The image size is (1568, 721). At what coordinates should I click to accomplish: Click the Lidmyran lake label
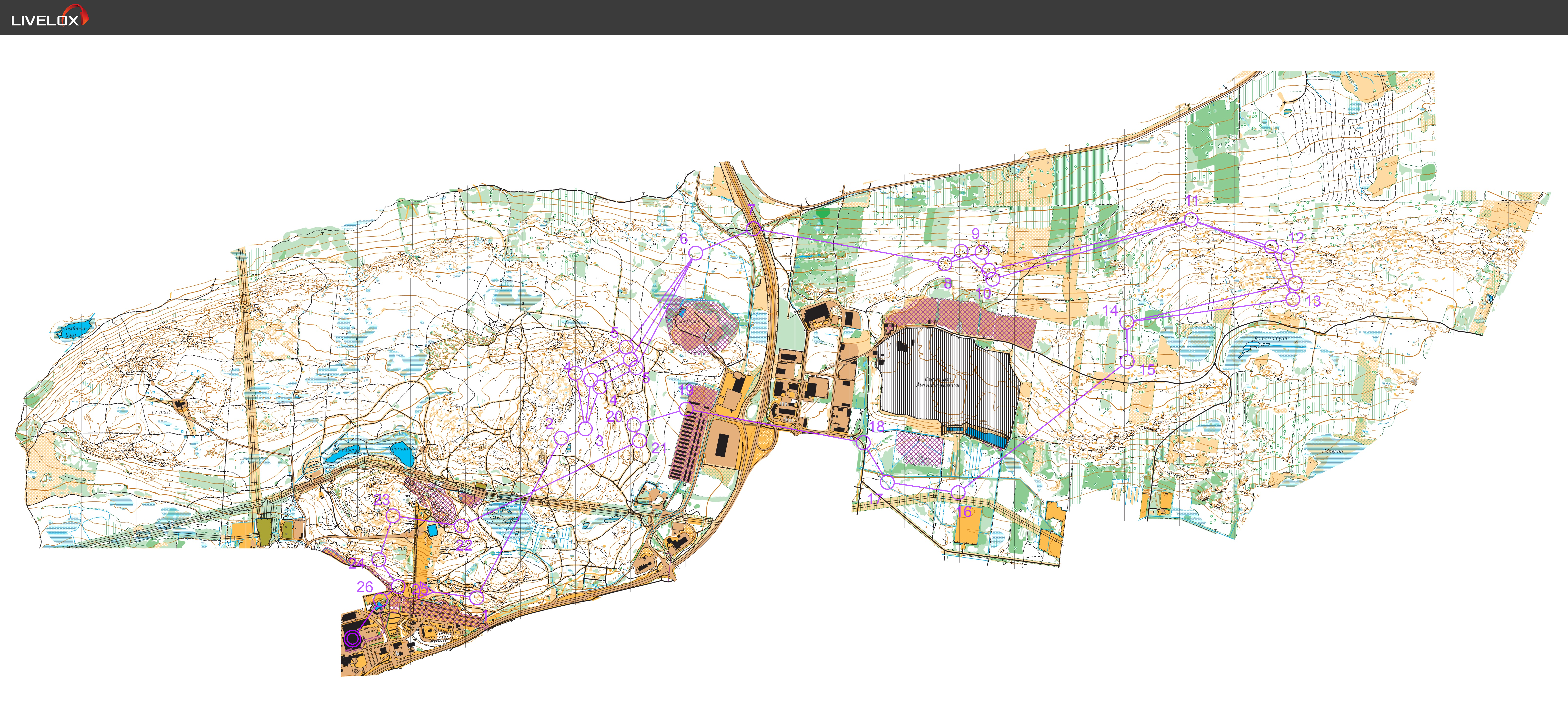[1333, 451]
